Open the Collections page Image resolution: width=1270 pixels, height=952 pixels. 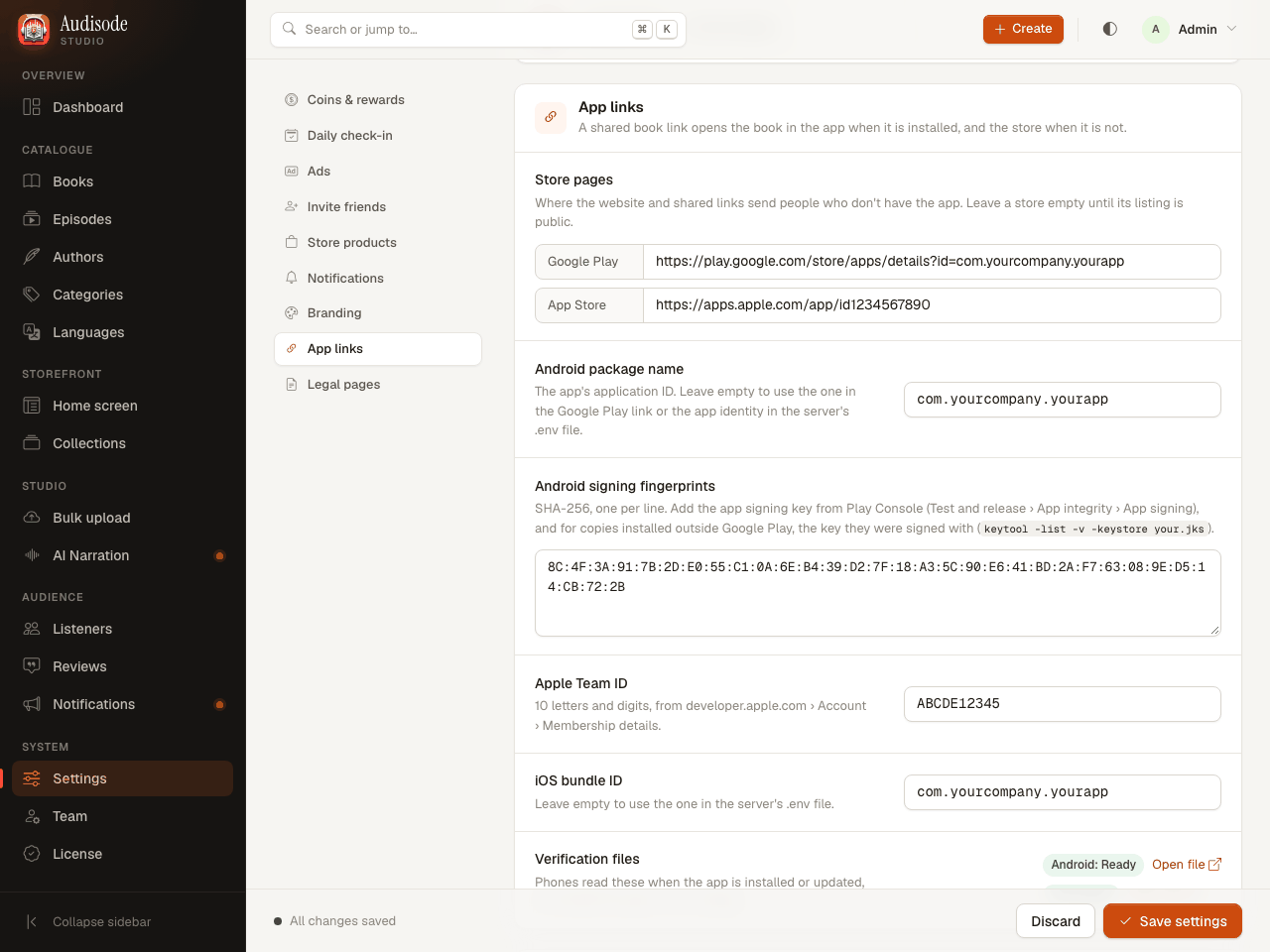123,443
